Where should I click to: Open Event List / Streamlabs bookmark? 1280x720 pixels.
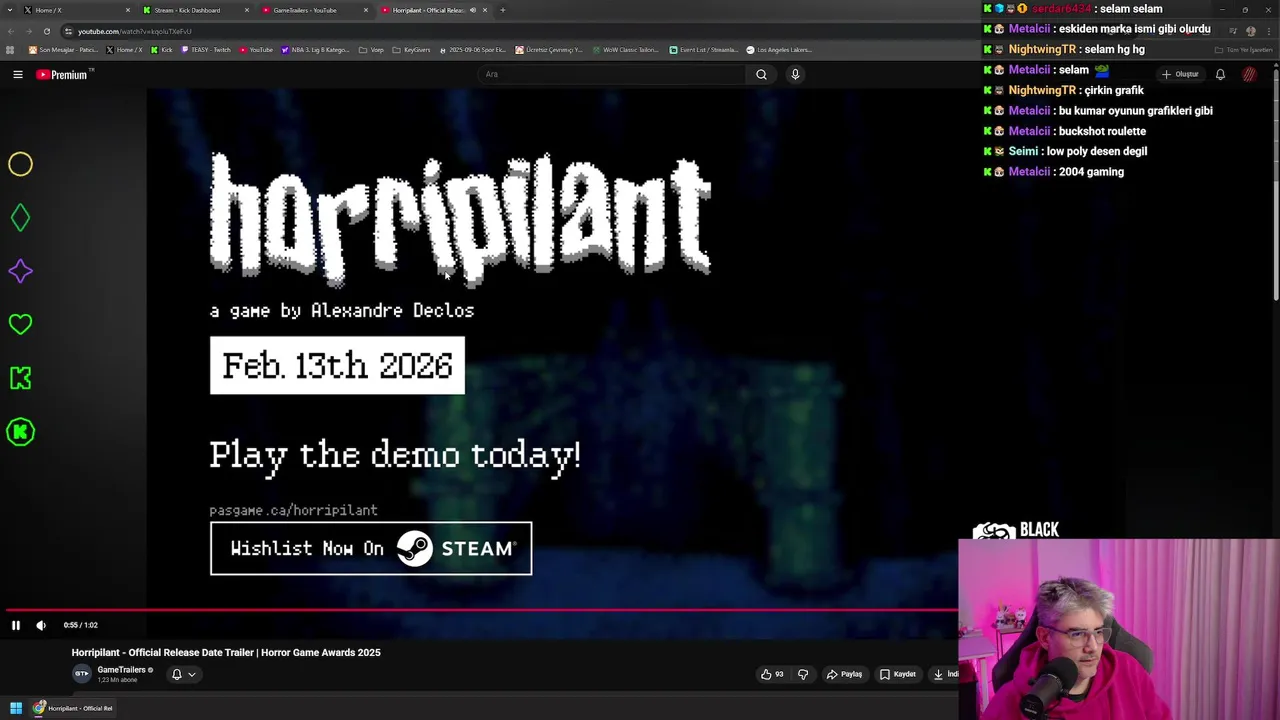[x=704, y=50]
